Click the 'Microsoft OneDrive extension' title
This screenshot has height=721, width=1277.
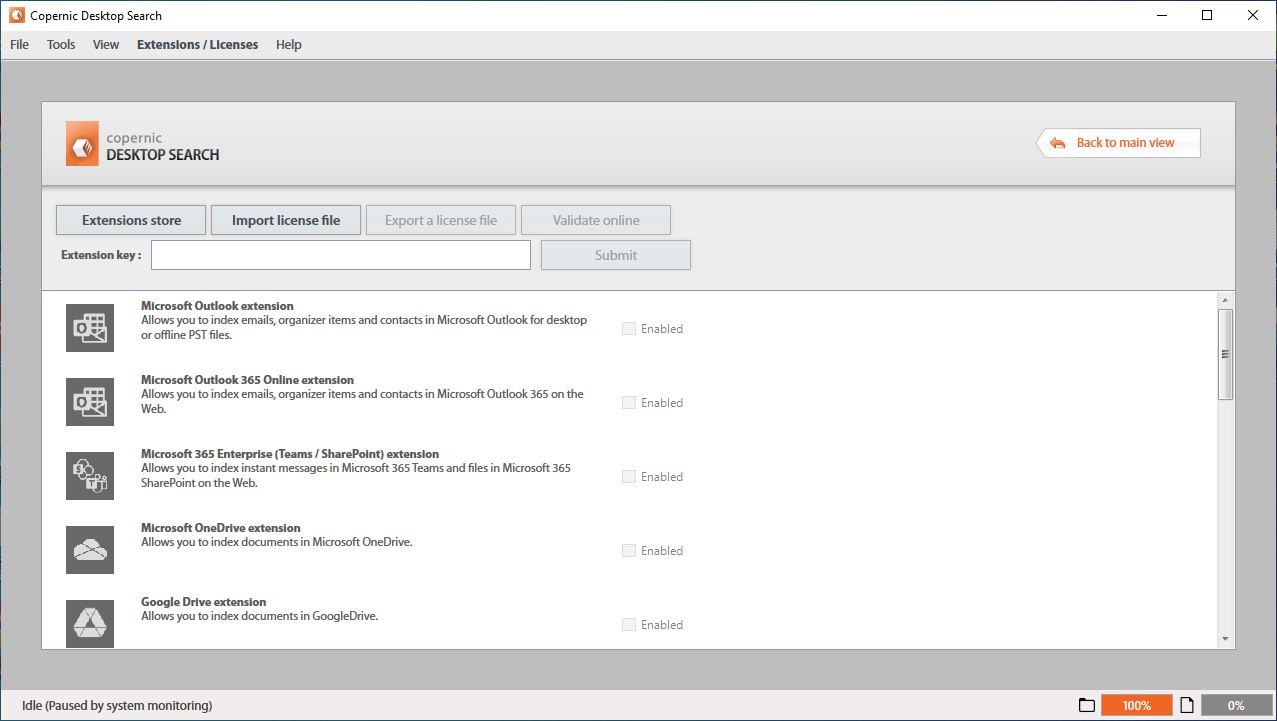pos(220,528)
